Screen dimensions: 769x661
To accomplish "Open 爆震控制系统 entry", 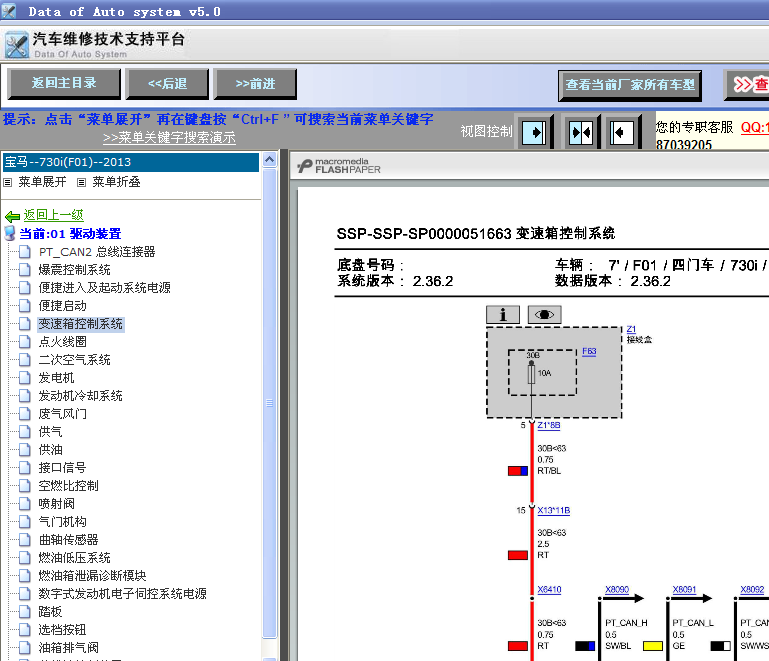I will [75, 270].
